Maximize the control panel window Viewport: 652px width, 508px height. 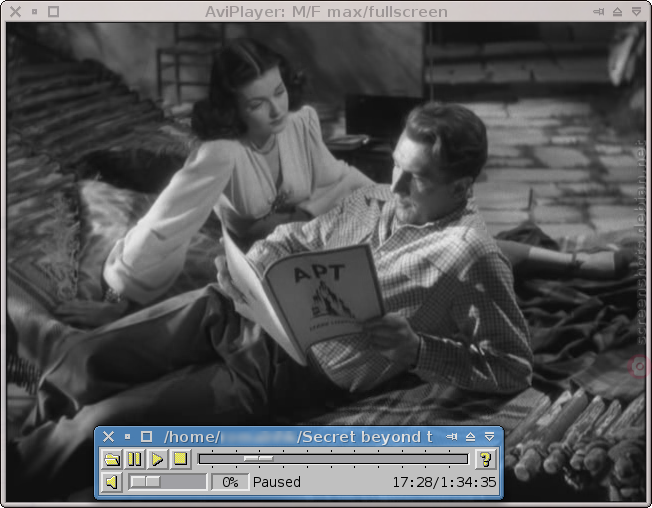tap(146, 437)
